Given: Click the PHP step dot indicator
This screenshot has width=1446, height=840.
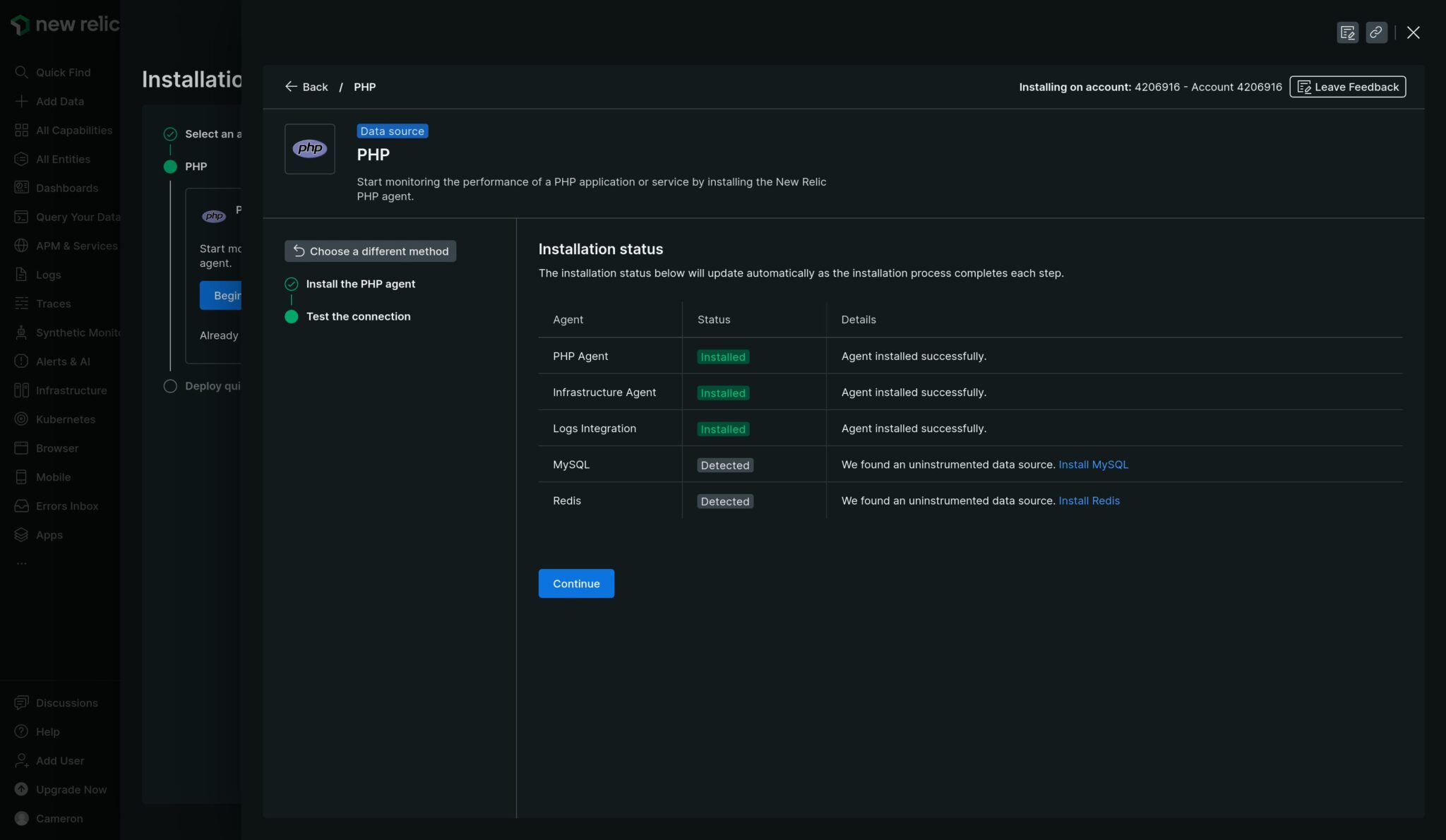Looking at the screenshot, I should point(170,167).
